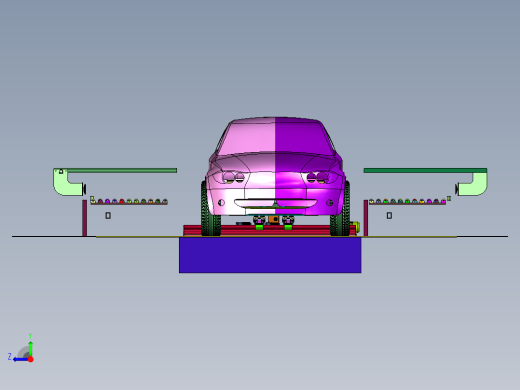Image resolution: width=520 pixels, height=390 pixels.
Task: Click the car's front grille opening
Action: click(x=275, y=203)
